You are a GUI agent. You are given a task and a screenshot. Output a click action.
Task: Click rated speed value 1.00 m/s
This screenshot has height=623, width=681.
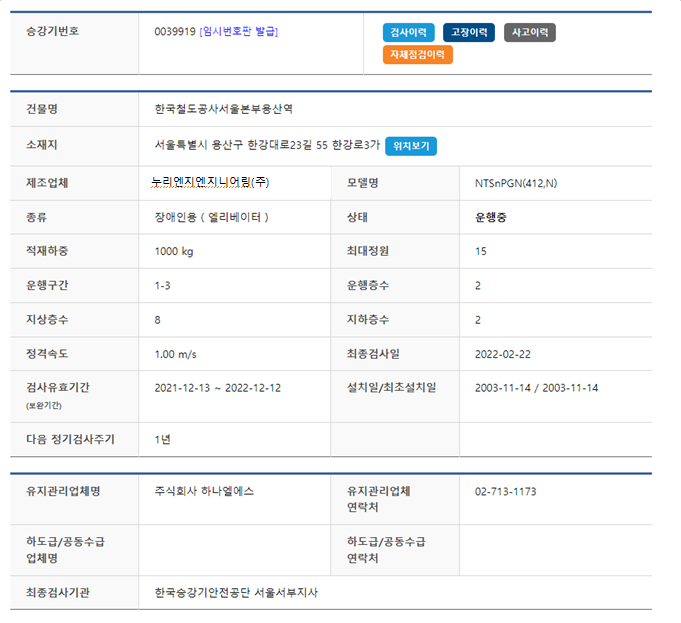point(175,355)
